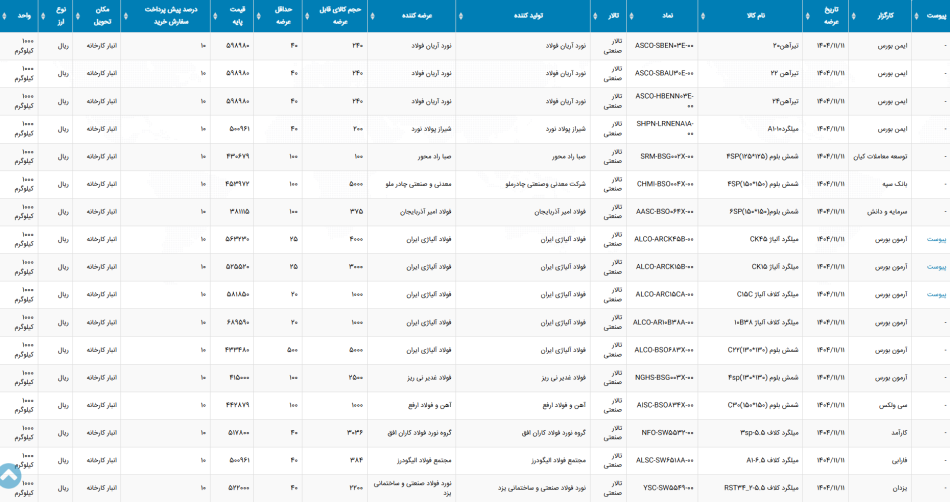950x502 pixels.
Task: Click supplier cell معدنی و صنعتی چادر ملو
Action: tap(418, 184)
